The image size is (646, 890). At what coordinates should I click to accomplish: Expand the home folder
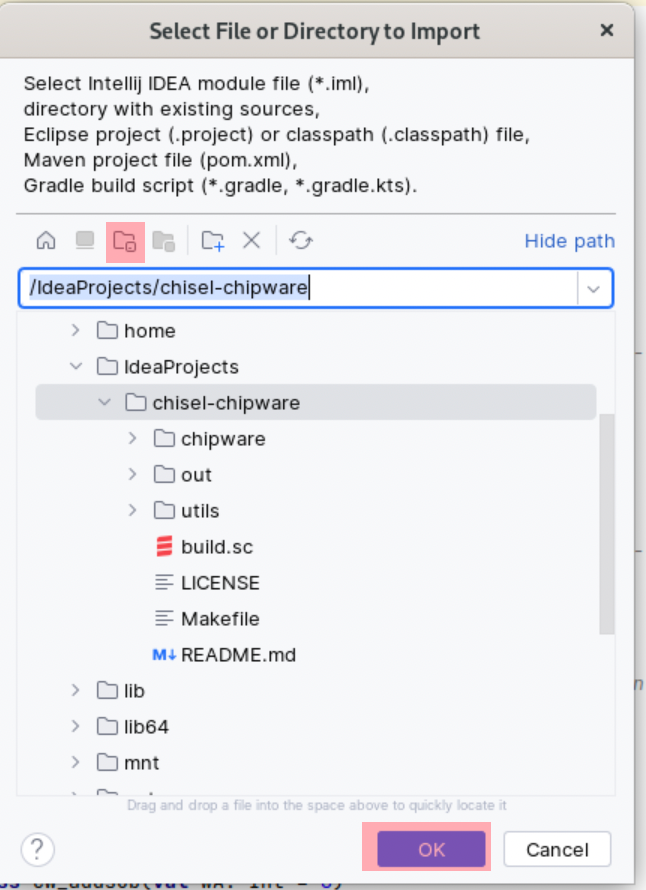click(x=75, y=330)
